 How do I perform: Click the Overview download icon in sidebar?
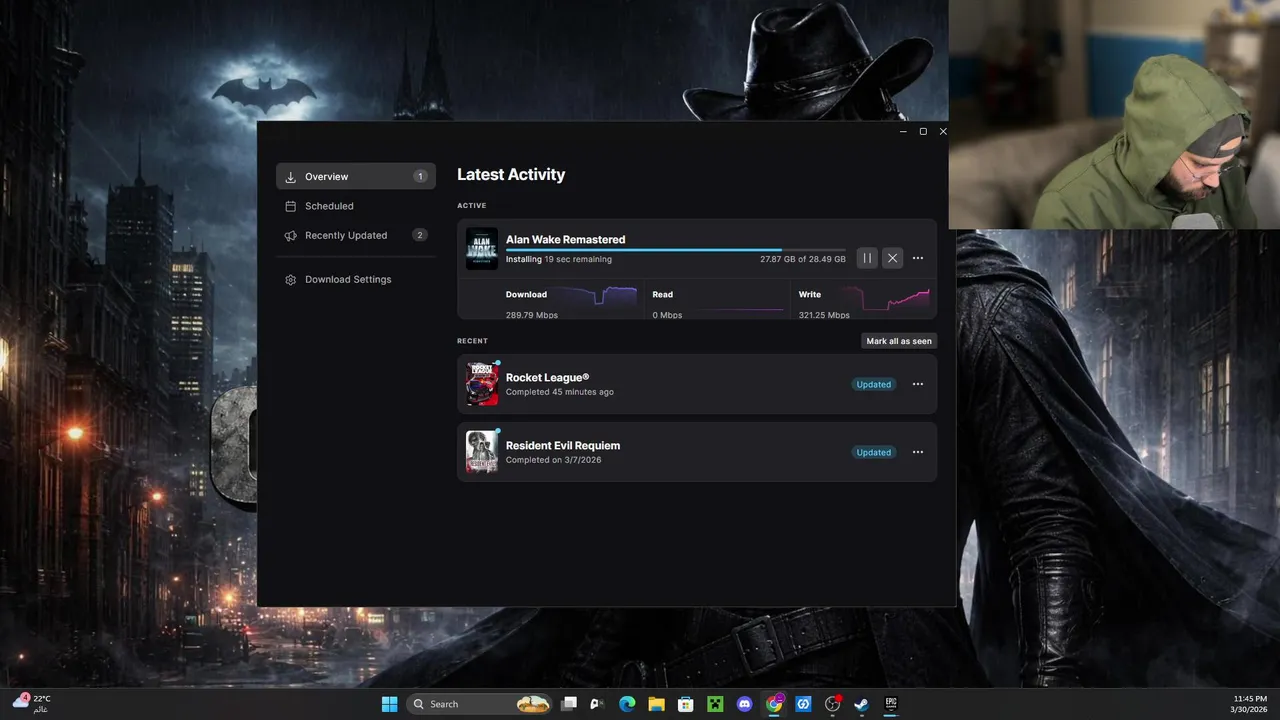click(x=290, y=177)
